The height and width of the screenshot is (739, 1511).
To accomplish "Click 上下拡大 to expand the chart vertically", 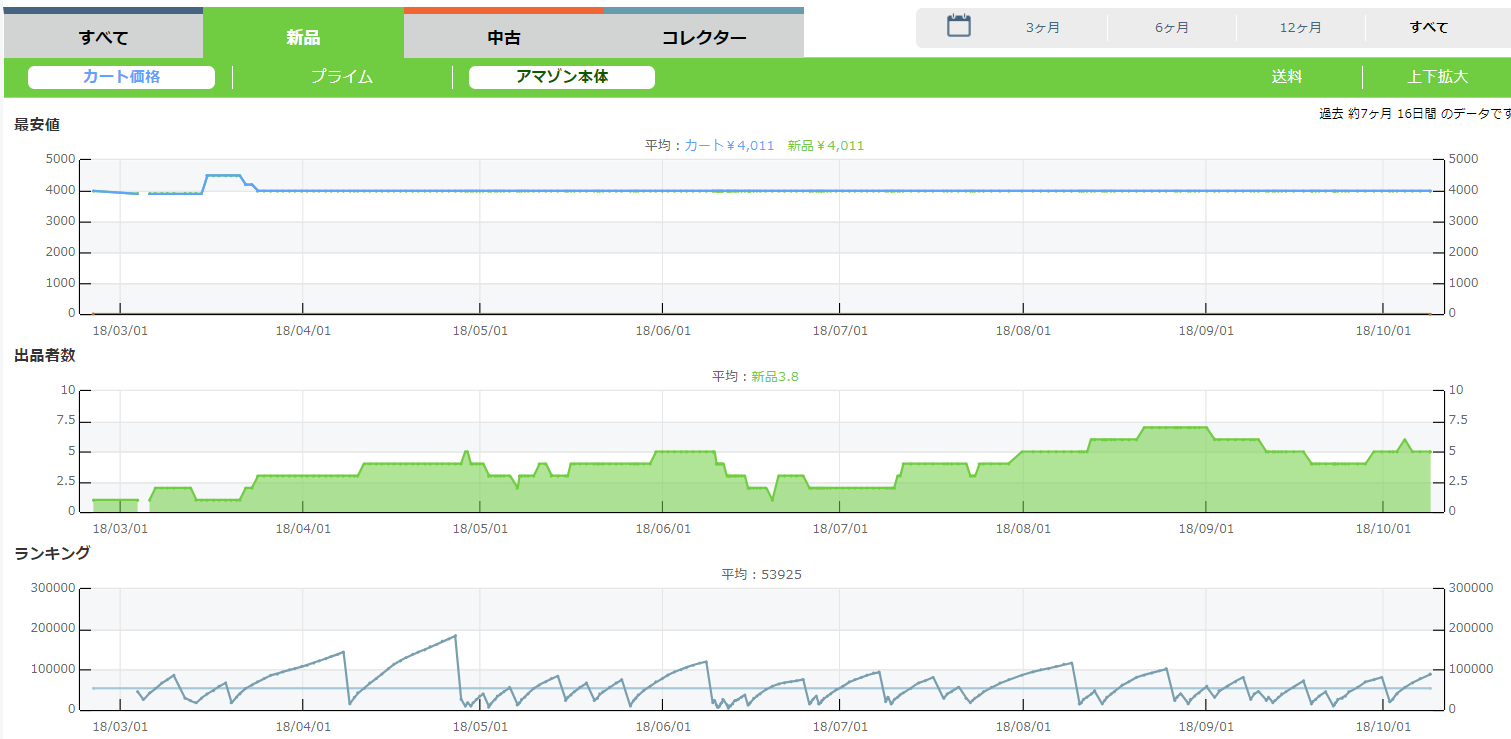I will (1437, 77).
